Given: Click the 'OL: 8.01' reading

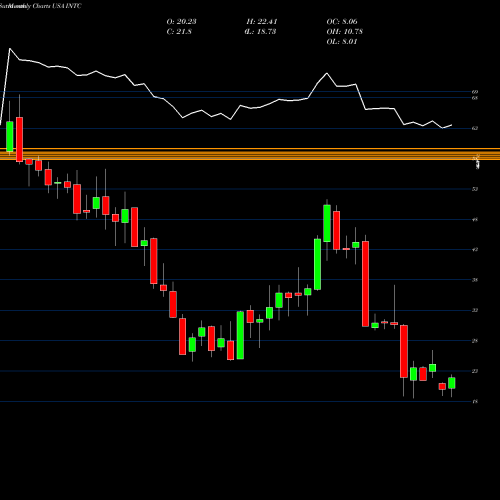Looking at the screenshot, I should [342, 42].
